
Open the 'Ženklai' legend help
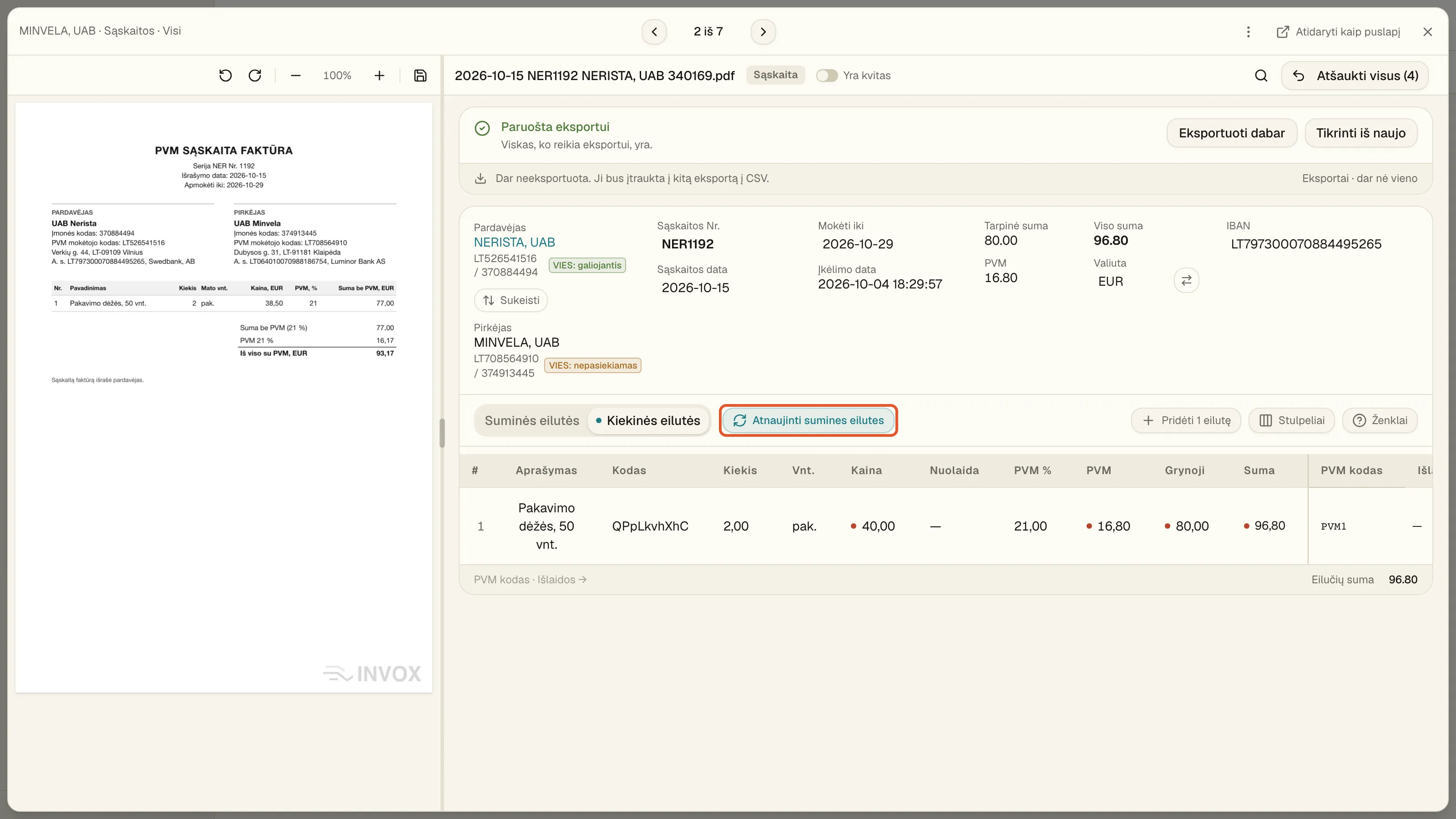pos(1380,420)
